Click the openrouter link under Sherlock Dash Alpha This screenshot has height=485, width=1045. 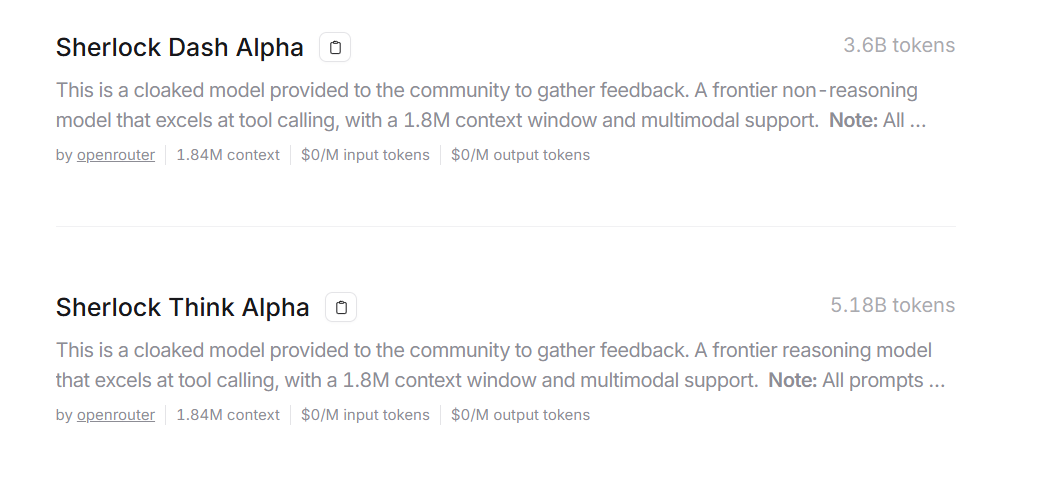click(x=116, y=155)
